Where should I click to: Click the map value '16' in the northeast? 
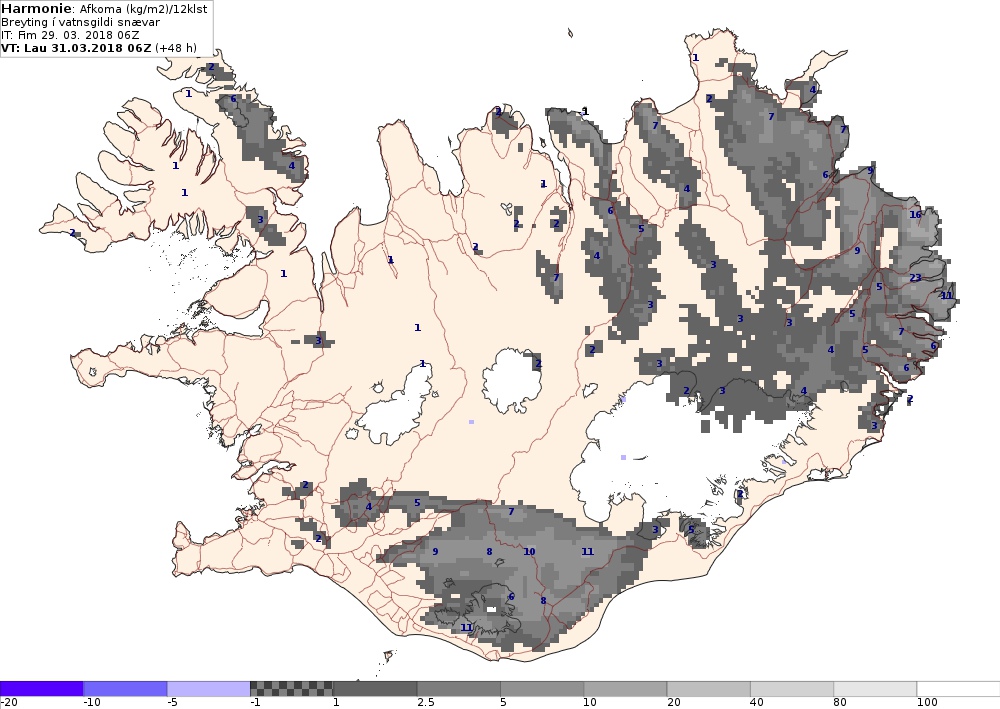point(915,214)
